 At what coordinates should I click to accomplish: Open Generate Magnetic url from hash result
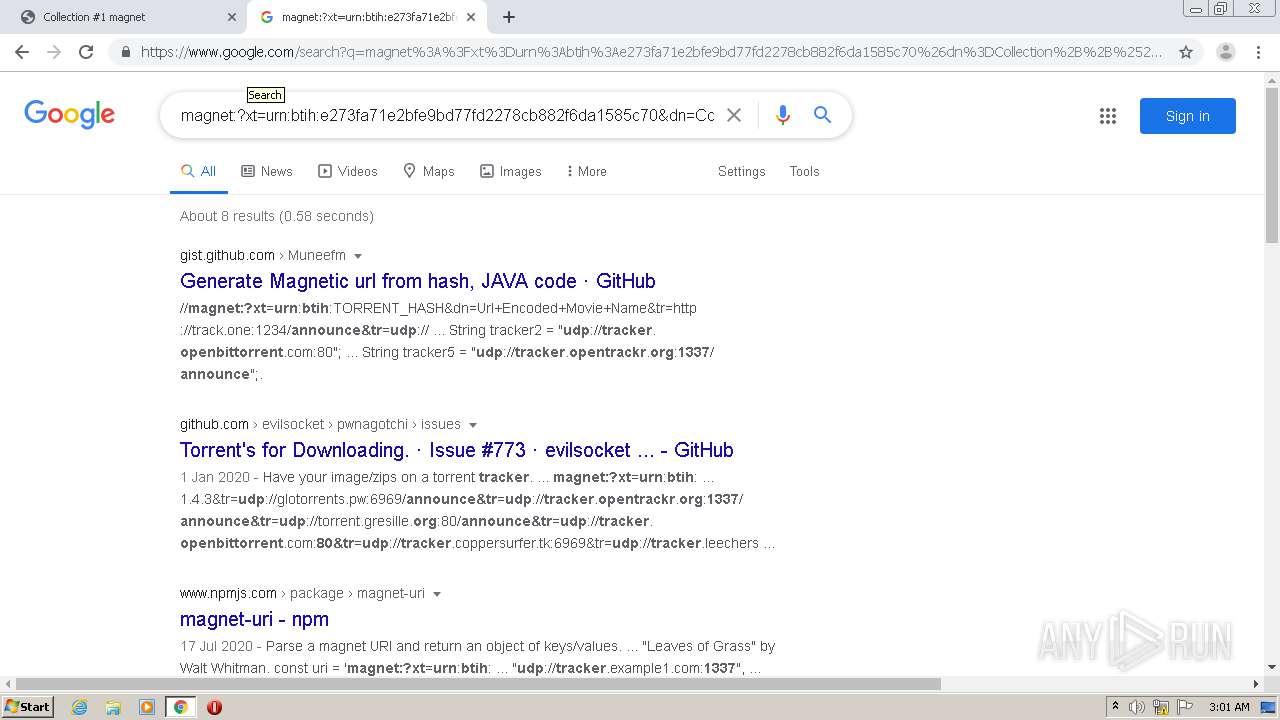(x=418, y=281)
